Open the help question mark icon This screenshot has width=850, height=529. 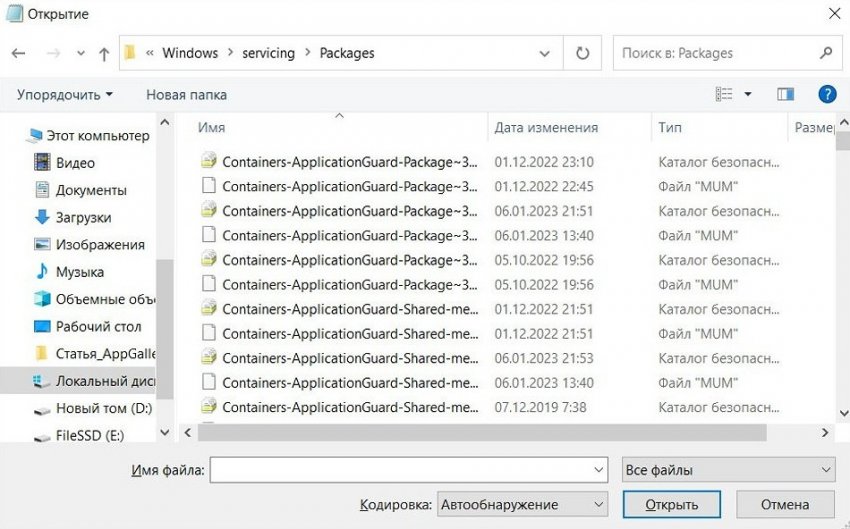pos(827,94)
